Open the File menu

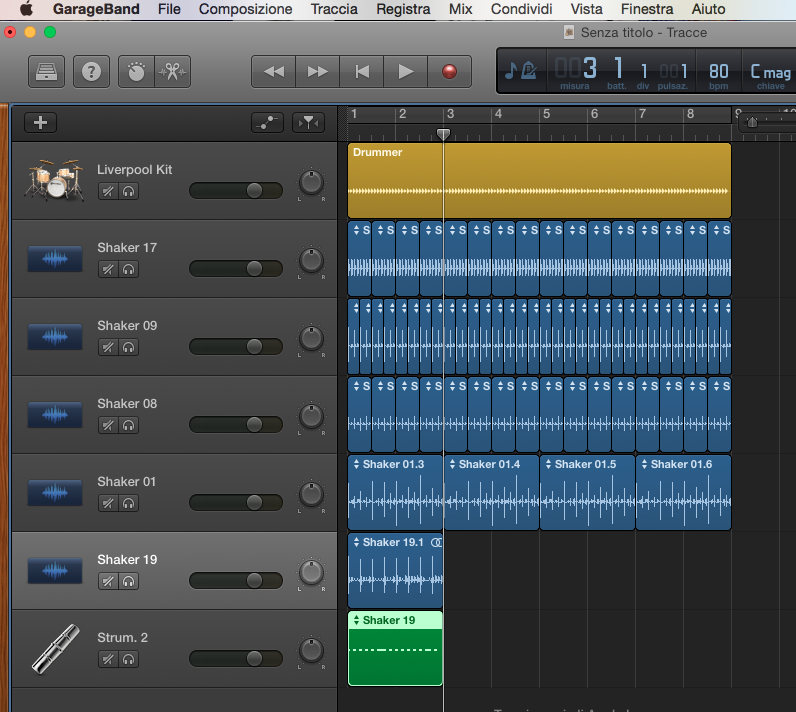pyautogui.click(x=169, y=9)
